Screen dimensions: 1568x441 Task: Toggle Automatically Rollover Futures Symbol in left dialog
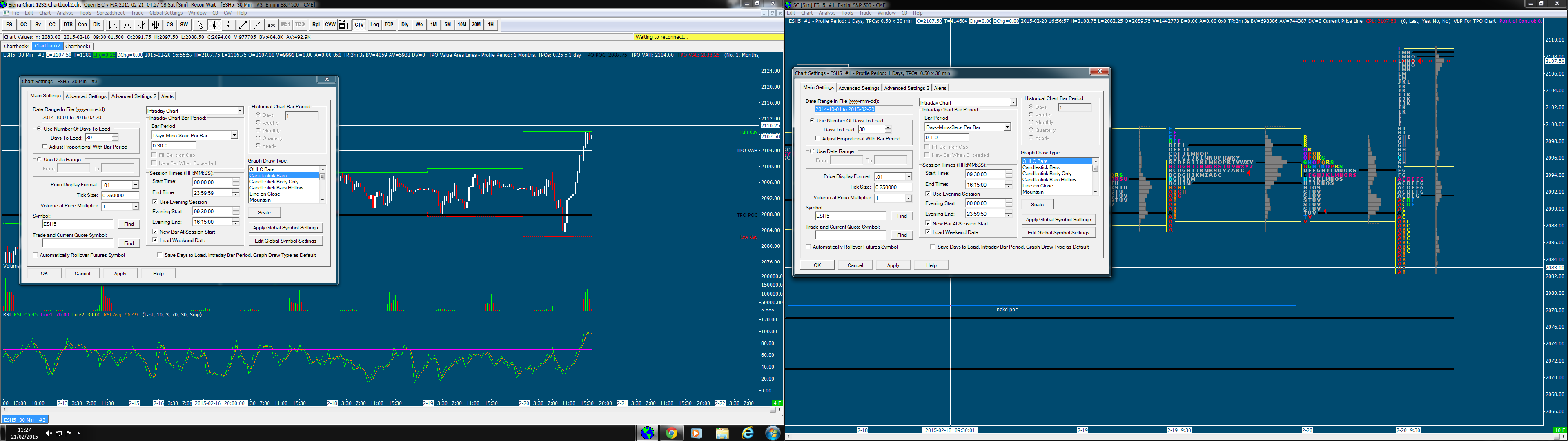[x=35, y=255]
